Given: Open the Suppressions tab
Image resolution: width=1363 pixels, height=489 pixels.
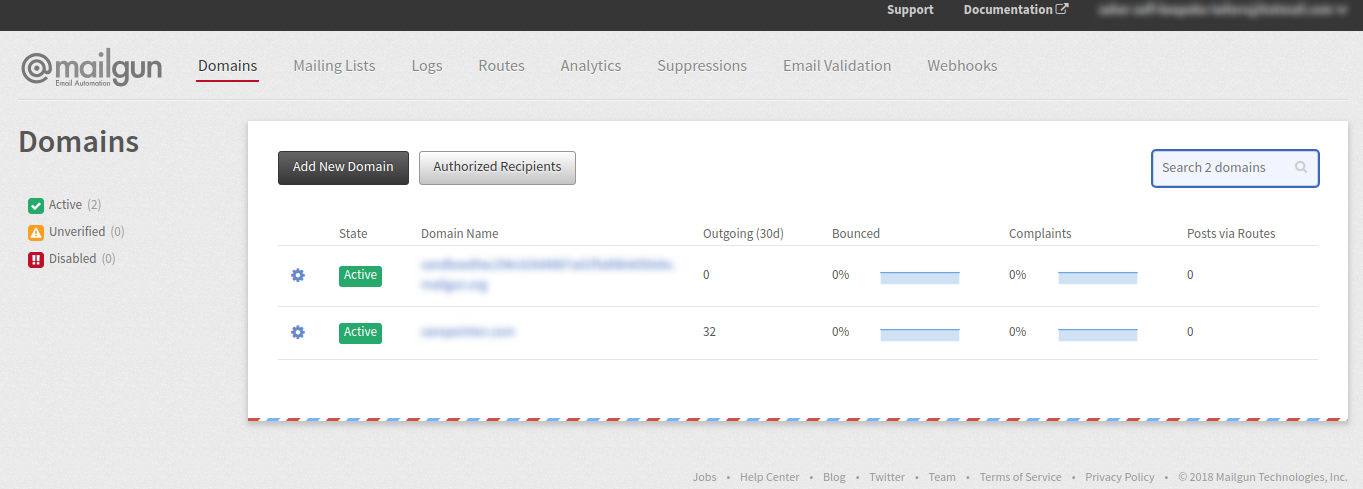Looking at the screenshot, I should (702, 66).
